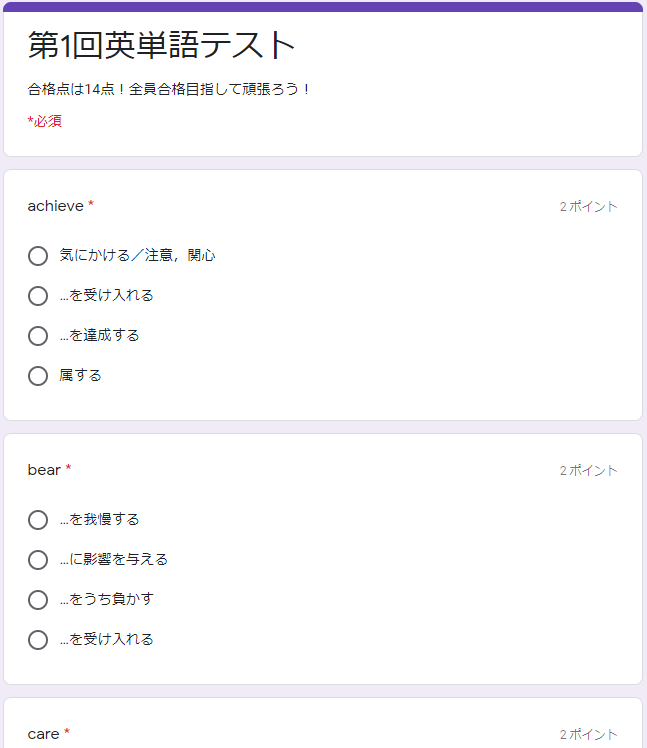The height and width of the screenshot is (748, 647).
Task: Click the text label 属する
Action: click(x=80, y=375)
